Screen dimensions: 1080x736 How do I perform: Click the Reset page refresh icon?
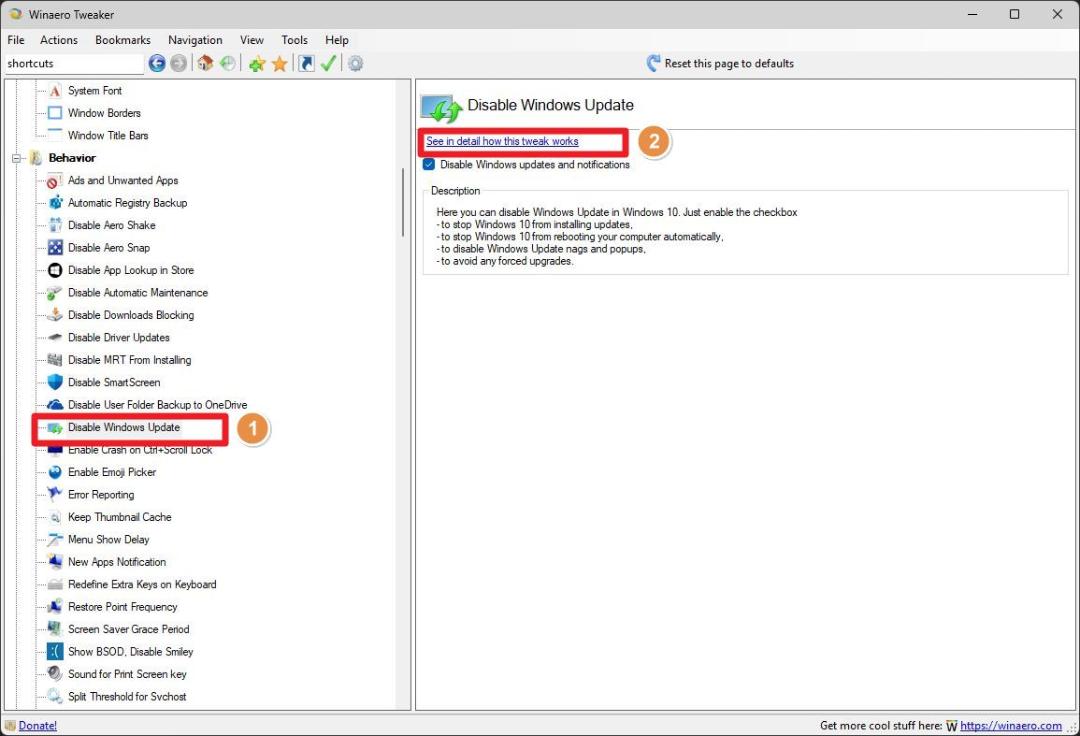click(653, 63)
